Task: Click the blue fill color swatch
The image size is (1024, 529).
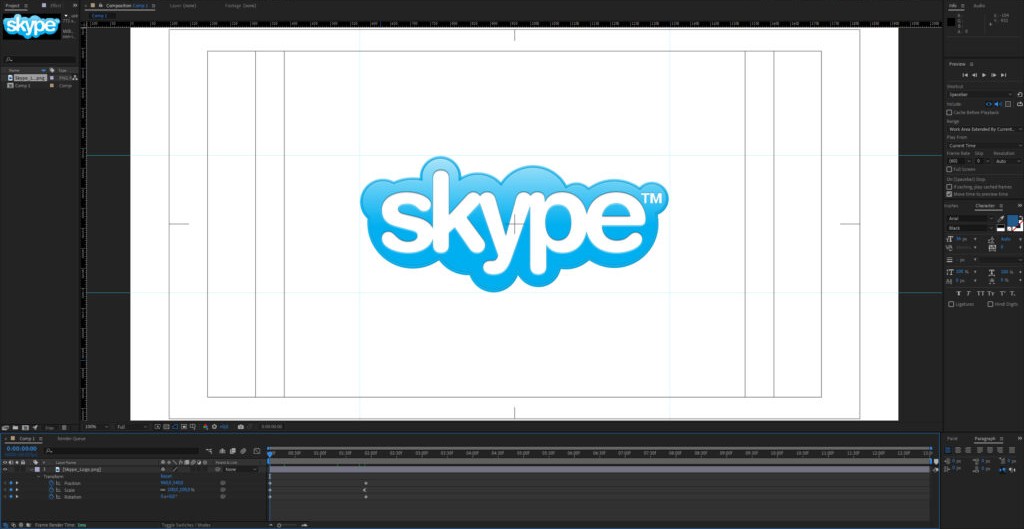Action: pyautogui.click(x=1013, y=219)
